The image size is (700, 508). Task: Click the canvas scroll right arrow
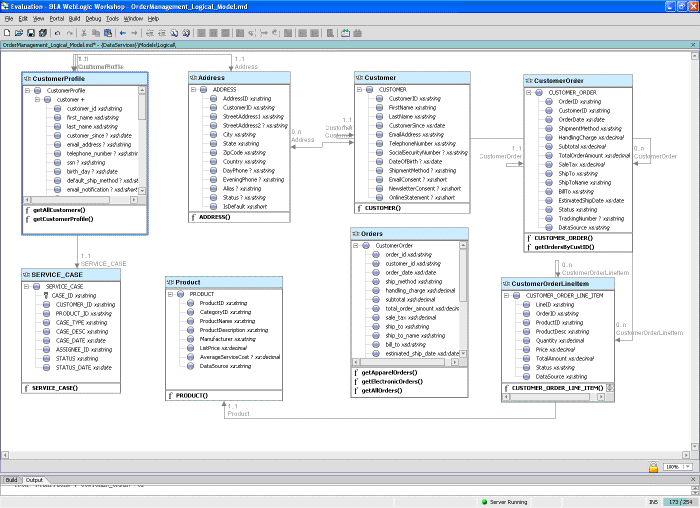pos(686,455)
